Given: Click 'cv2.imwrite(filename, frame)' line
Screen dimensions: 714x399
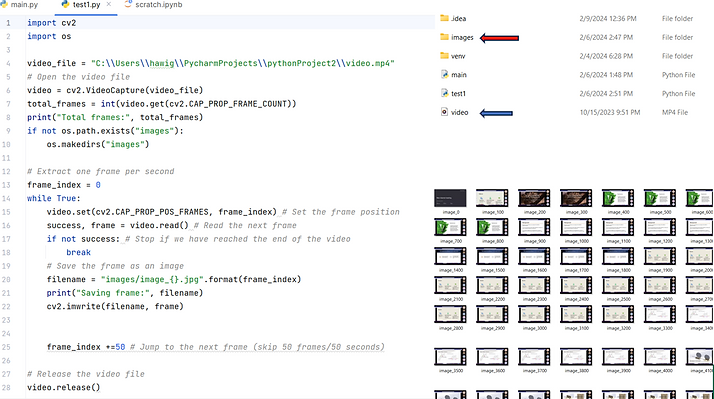Looking at the screenshot, I should 115,307.
